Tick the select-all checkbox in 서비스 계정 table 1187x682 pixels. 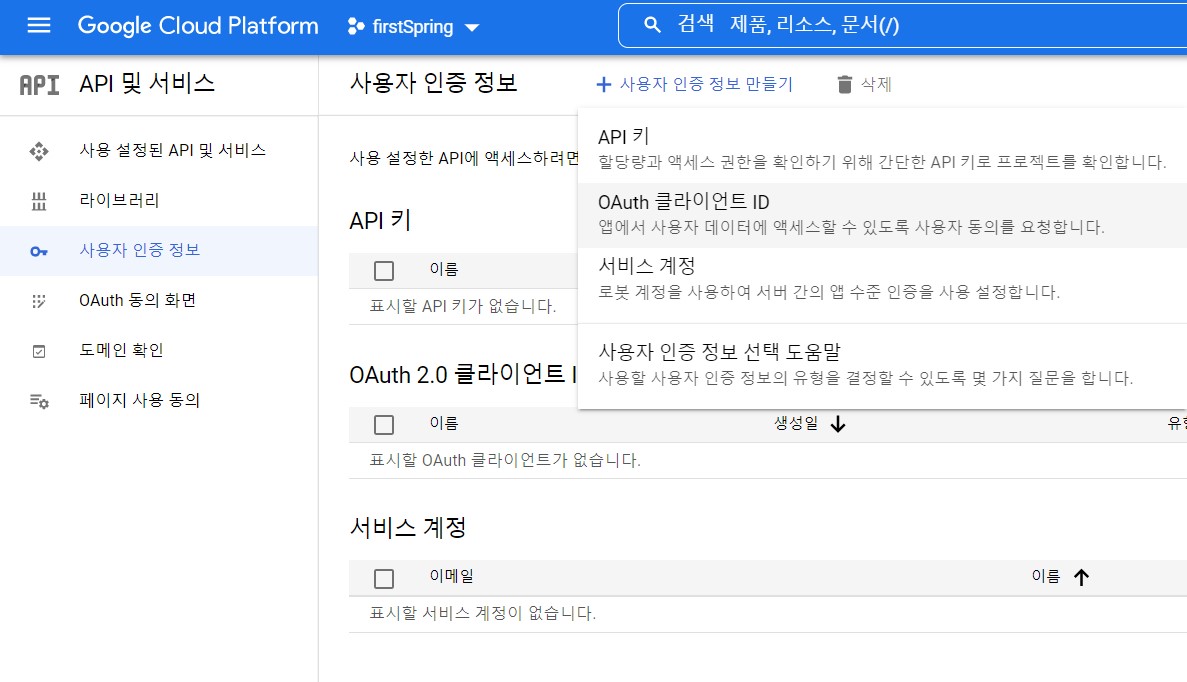click(x=384, y=578)
